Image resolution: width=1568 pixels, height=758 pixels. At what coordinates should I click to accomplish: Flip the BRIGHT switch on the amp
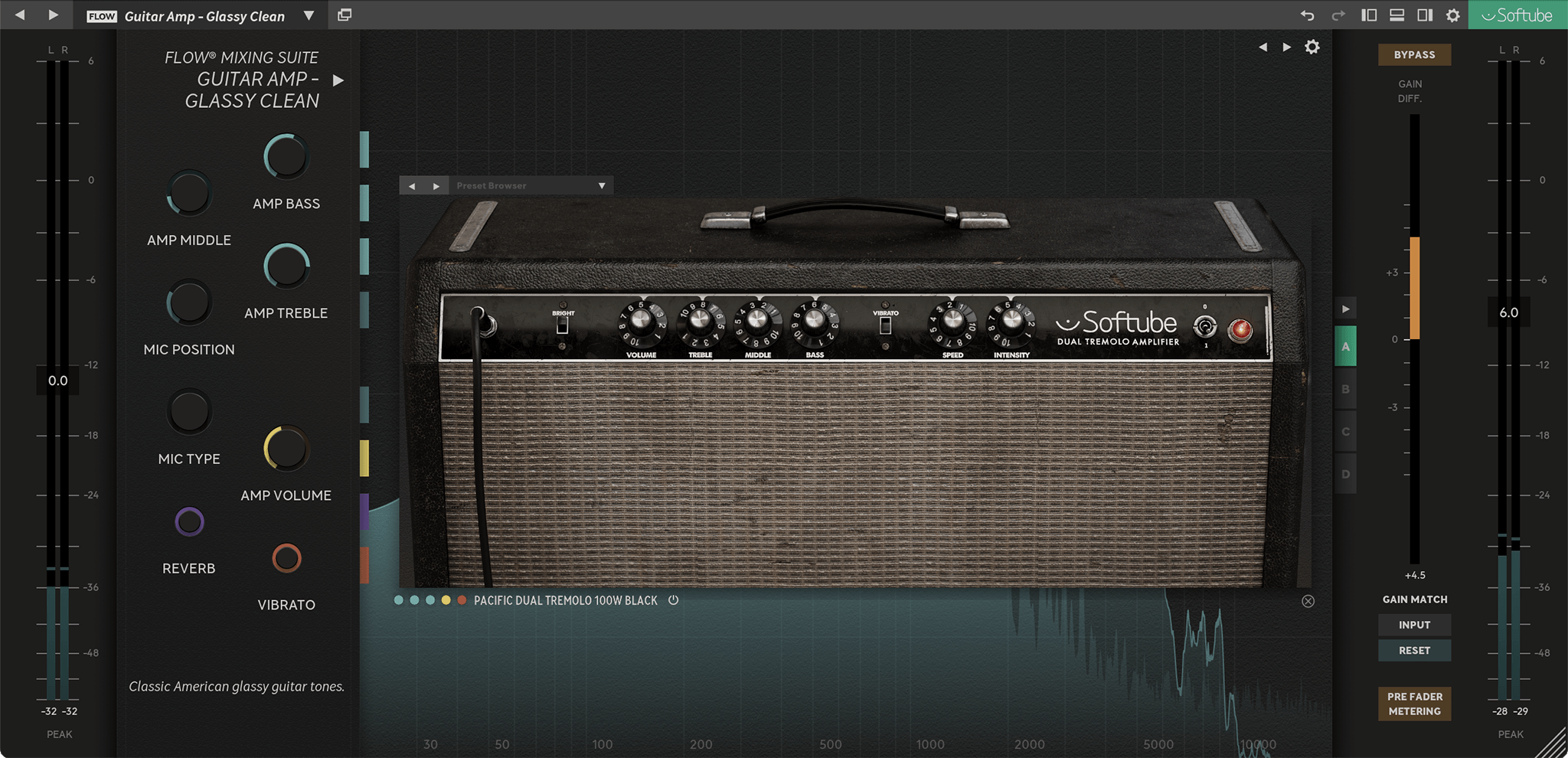pos(563,325)
